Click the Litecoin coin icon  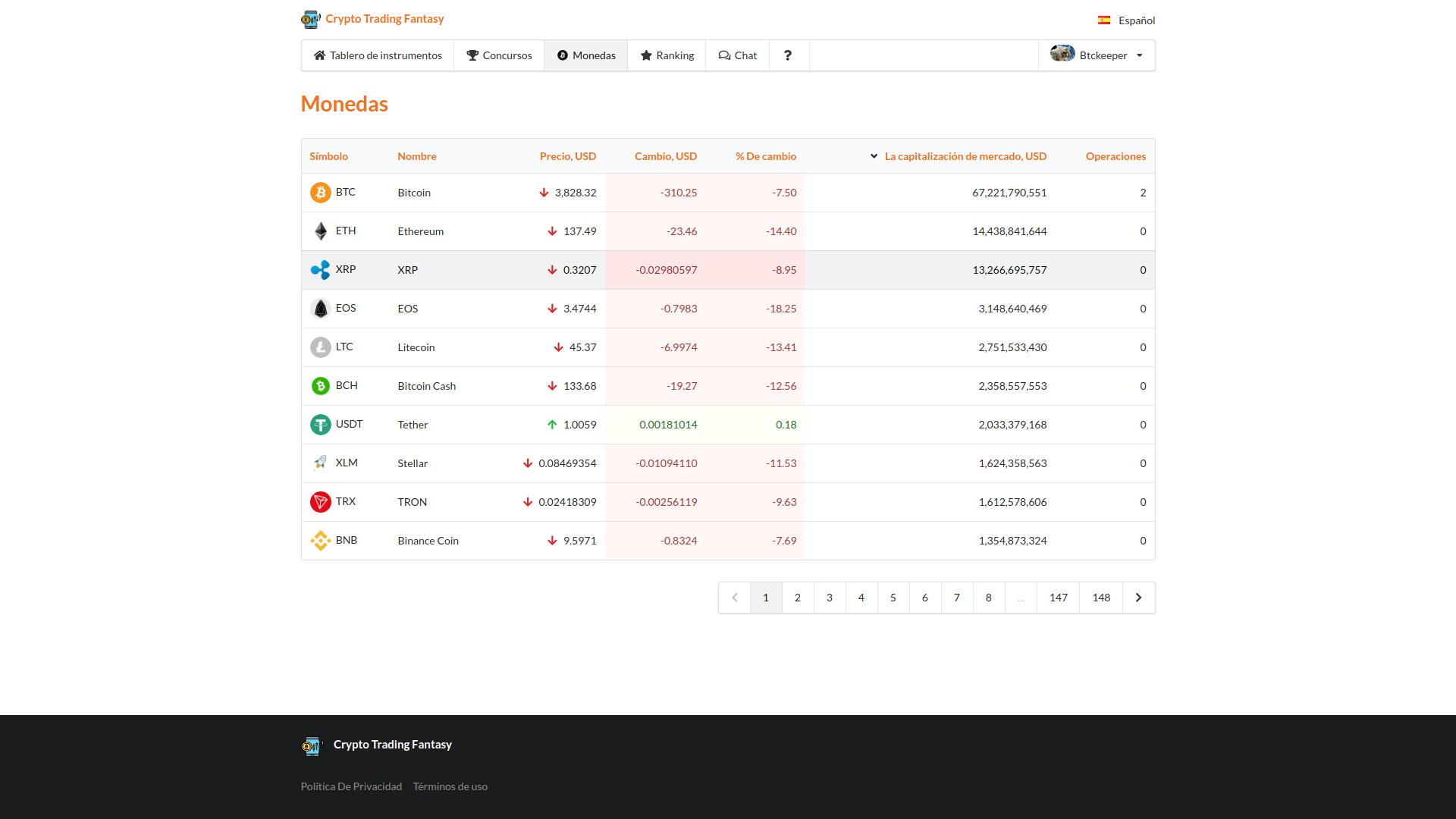[320, 347]
